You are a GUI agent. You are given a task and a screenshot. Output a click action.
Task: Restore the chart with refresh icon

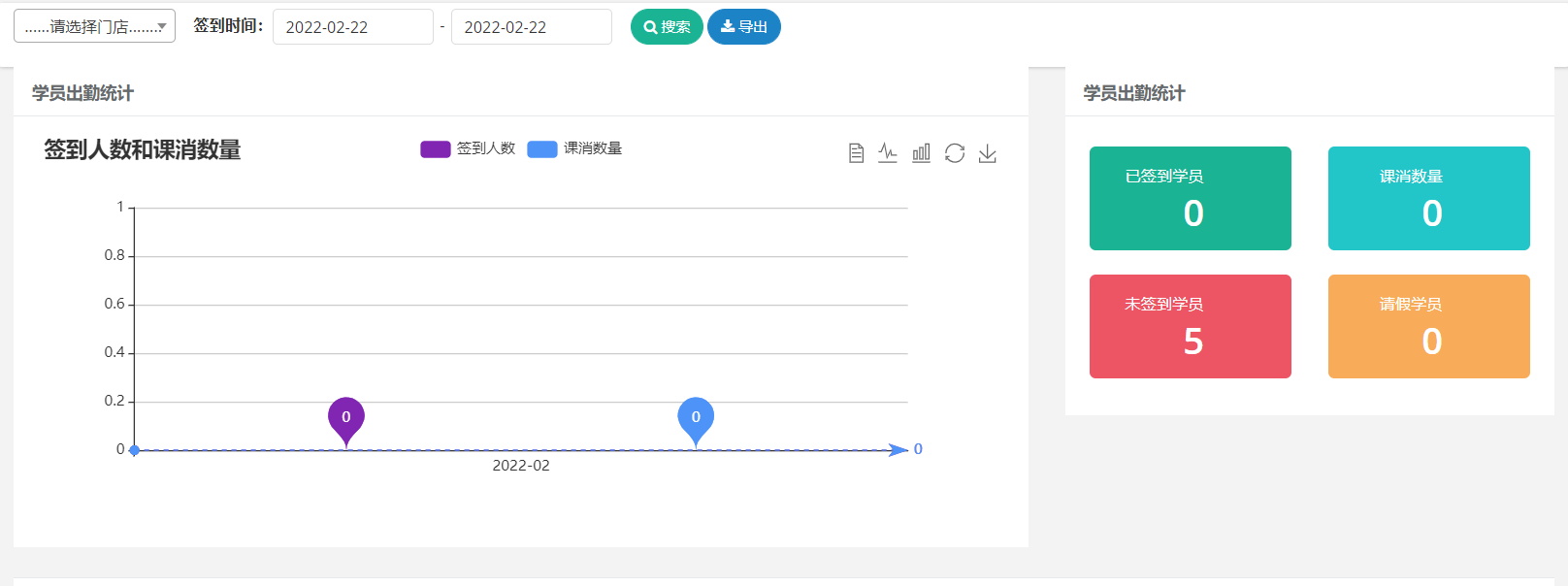point(955,153)
